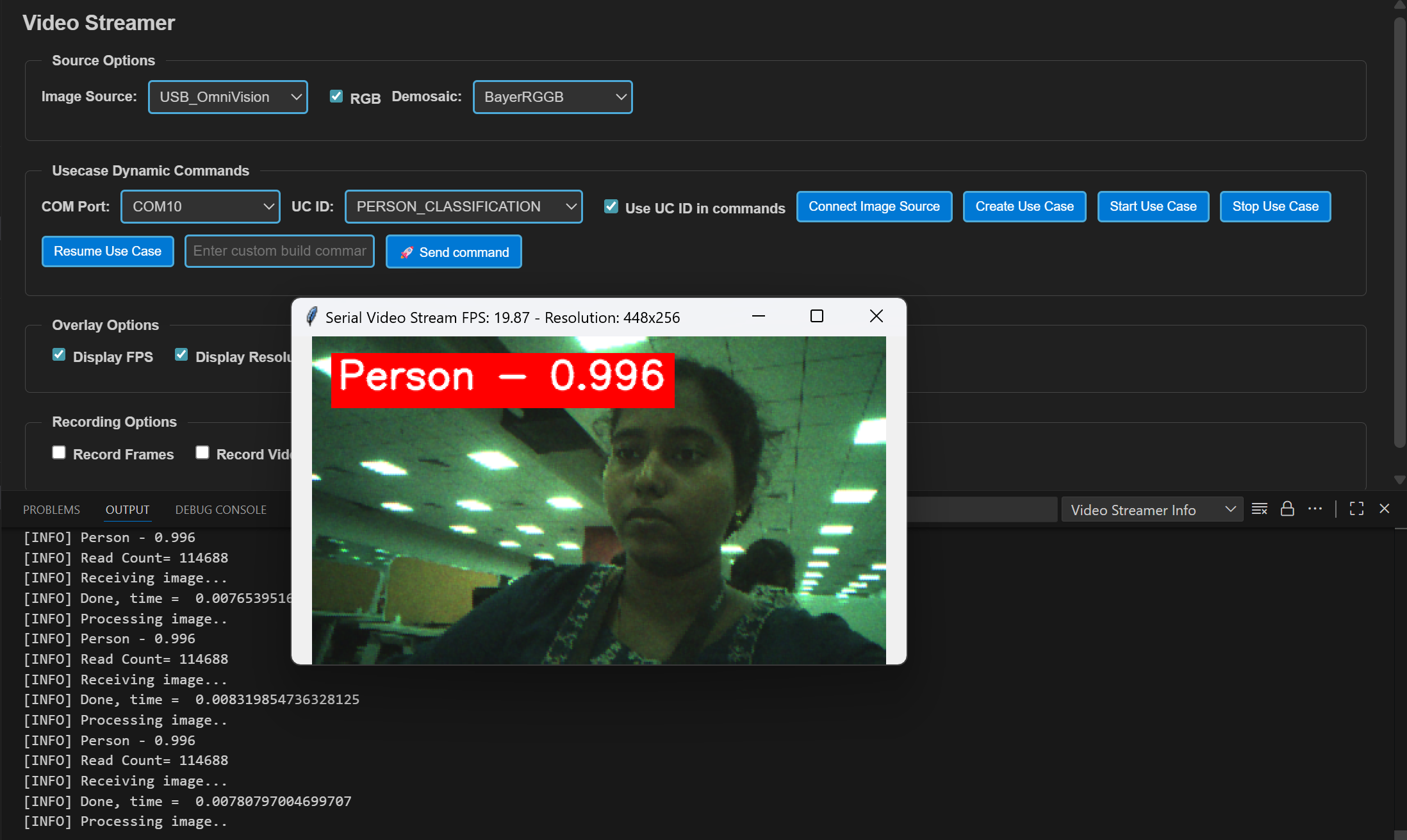
Task: Uncheck the RGB checkbox
Action: coord(336,95)
